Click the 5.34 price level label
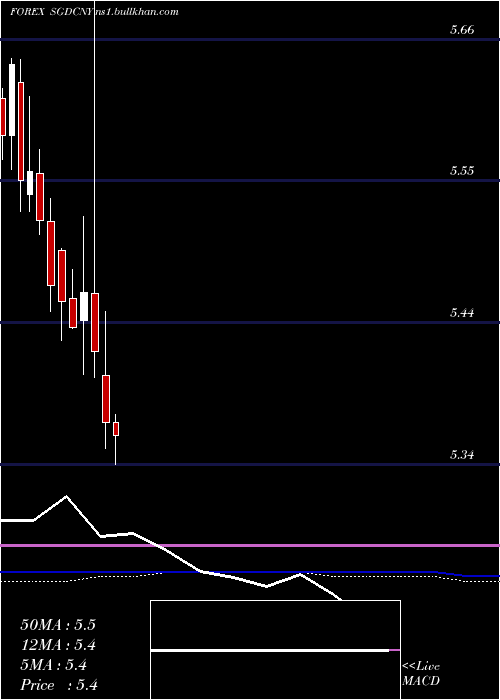Screen dimensions: 500x700 click(462, 455)
